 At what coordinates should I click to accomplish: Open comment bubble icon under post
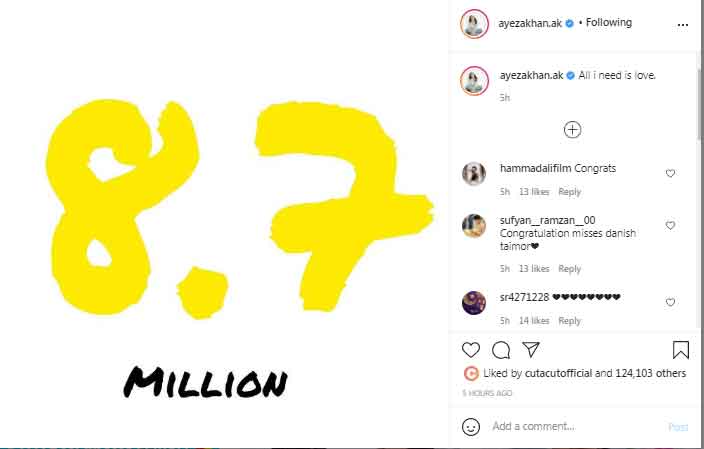coord(501,350)
